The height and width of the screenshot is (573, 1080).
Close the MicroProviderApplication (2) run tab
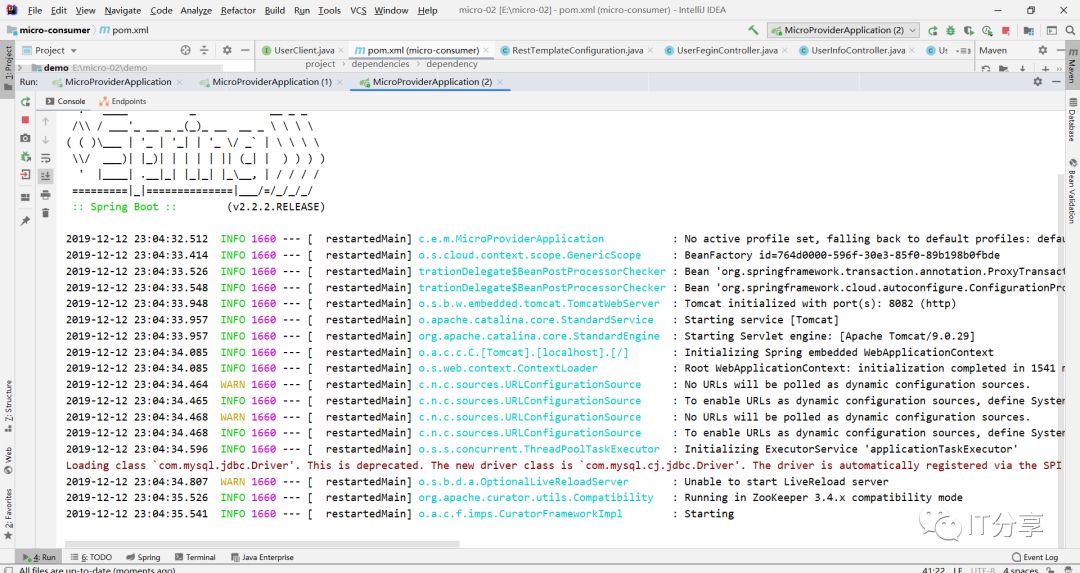tap(500, 82)
